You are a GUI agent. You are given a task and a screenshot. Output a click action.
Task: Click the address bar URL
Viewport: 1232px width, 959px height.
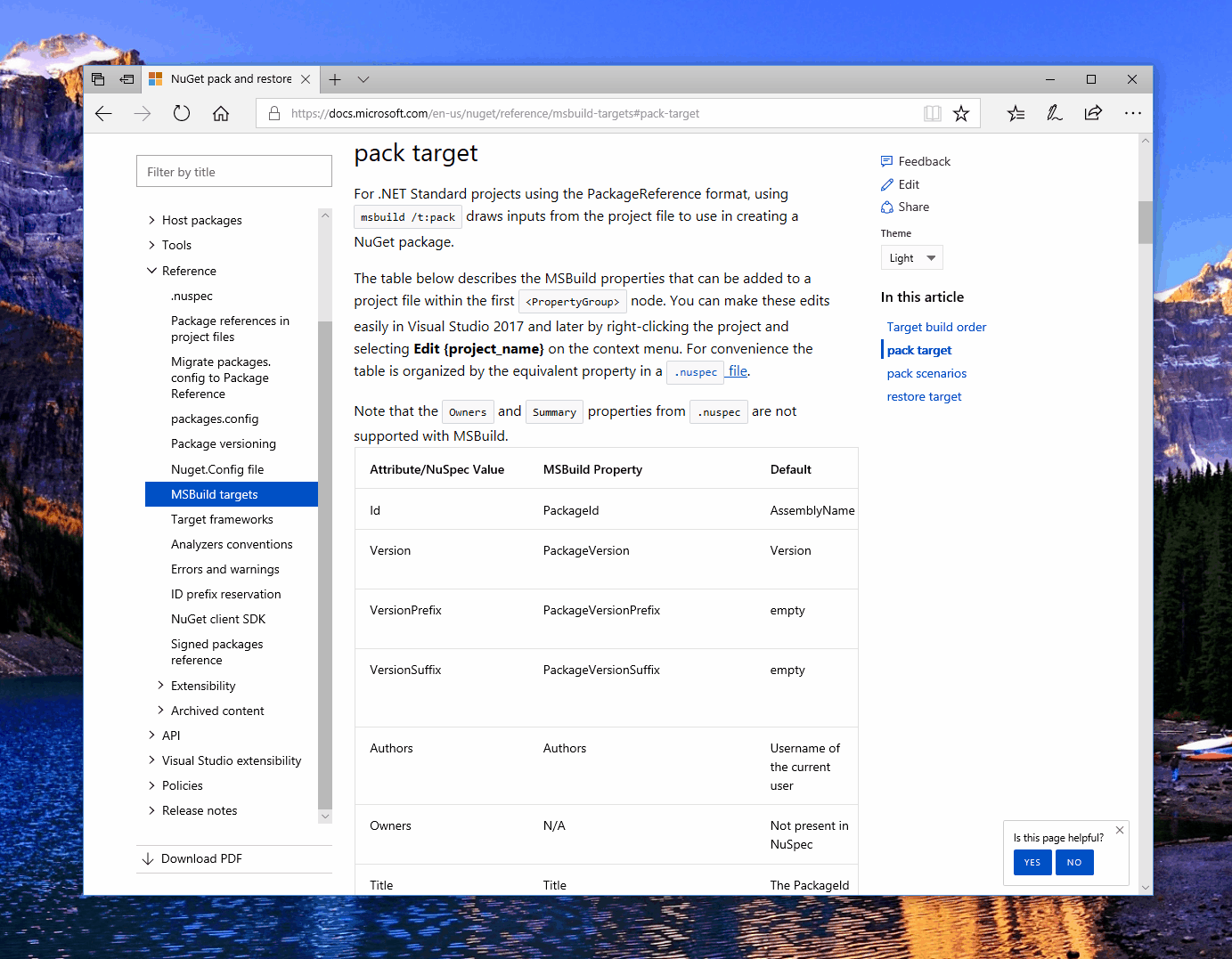coord(495,113)
